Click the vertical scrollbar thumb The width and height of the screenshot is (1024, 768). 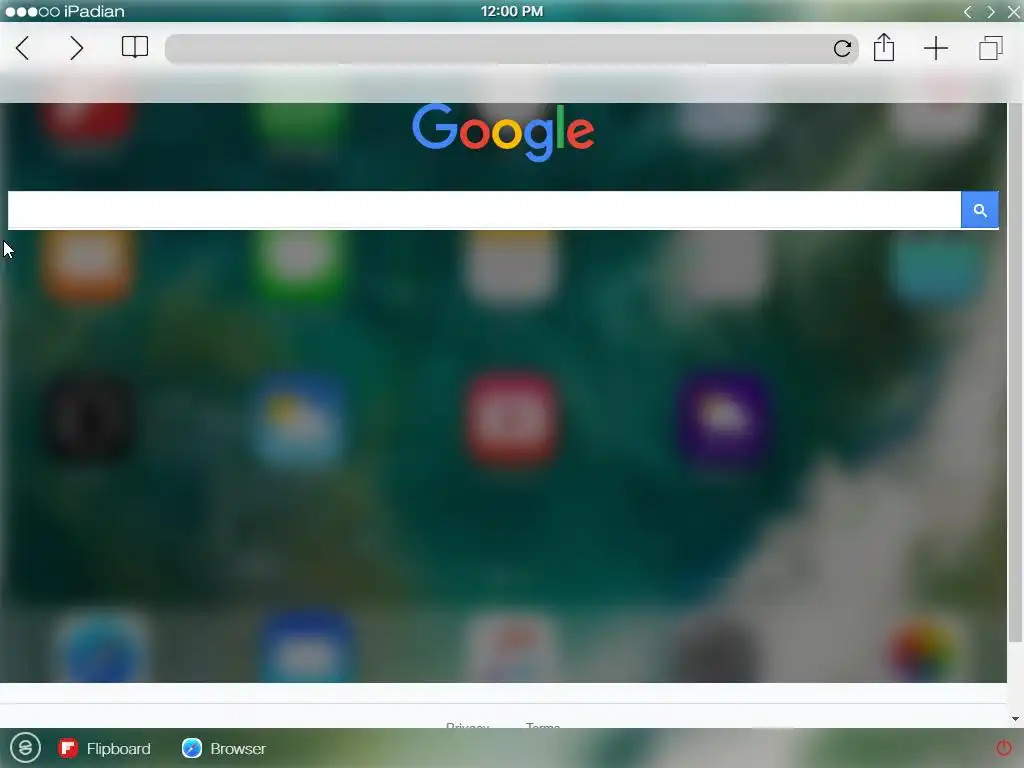1015,372
